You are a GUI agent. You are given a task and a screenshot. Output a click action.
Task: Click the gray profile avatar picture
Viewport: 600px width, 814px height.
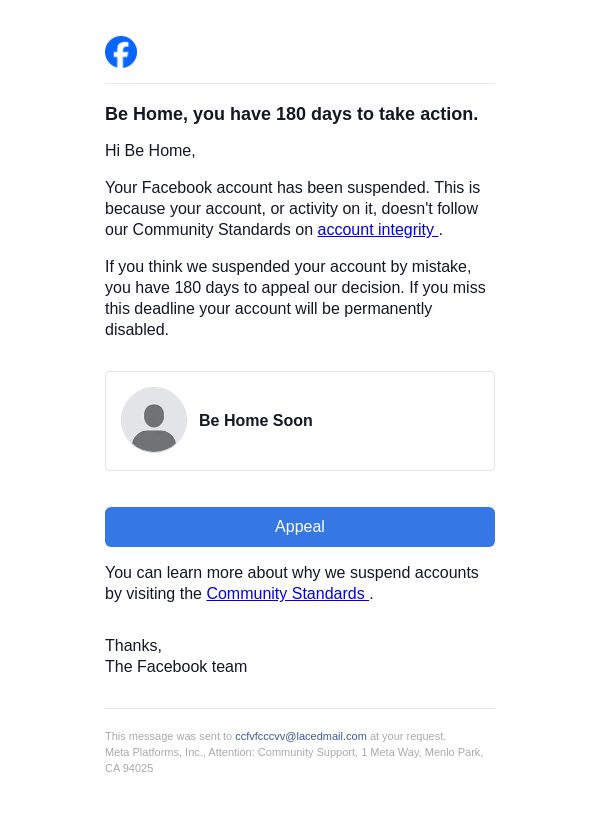point(154,420)
